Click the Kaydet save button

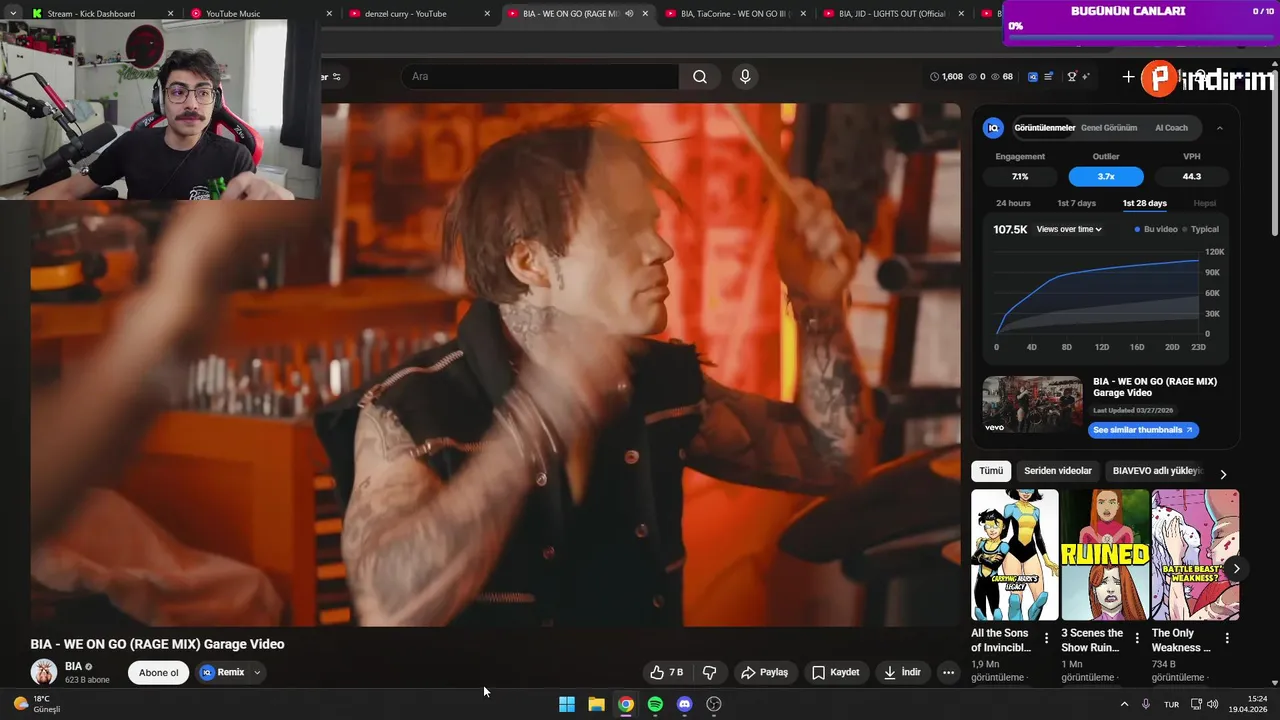click(x=836, y=672)
